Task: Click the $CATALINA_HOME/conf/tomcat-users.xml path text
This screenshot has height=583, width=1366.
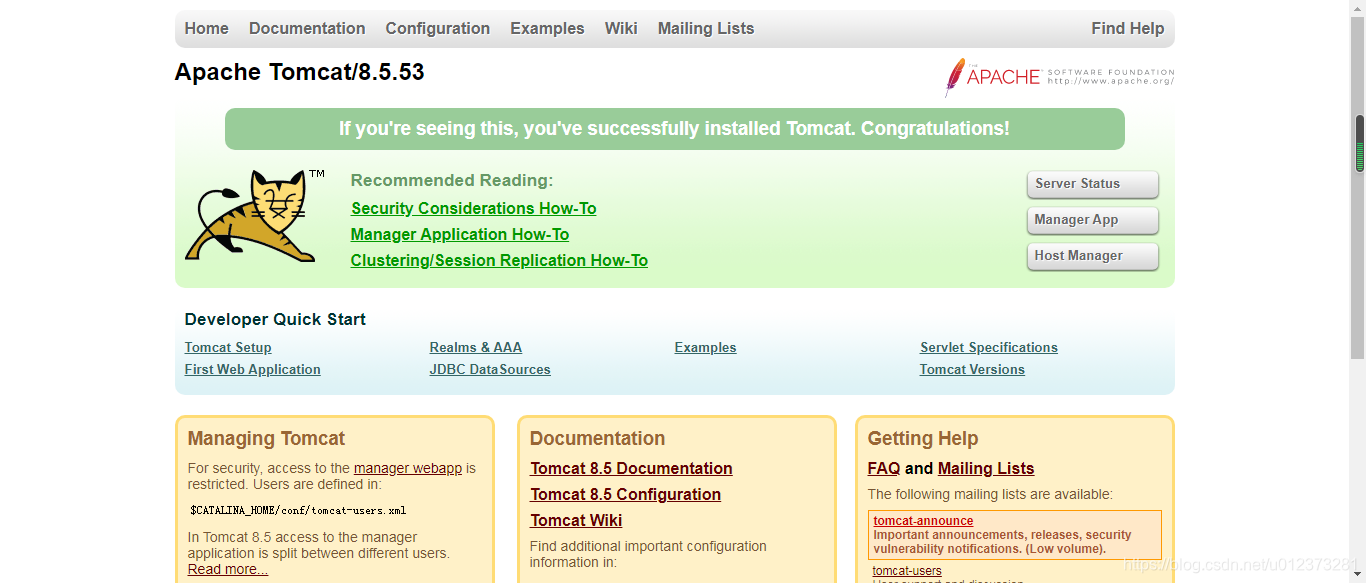Action: point(298,510)
